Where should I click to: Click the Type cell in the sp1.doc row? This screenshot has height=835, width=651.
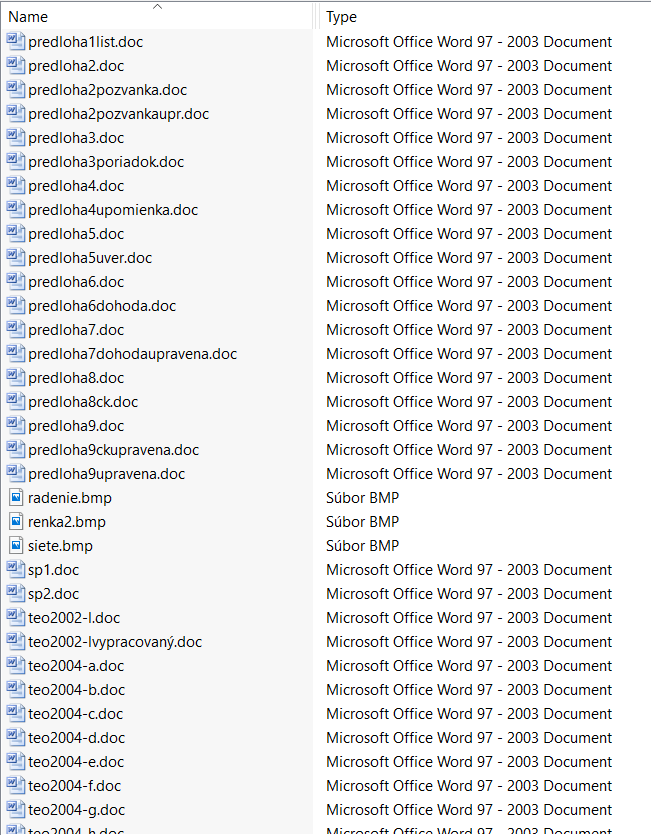(x=469, y=569)
